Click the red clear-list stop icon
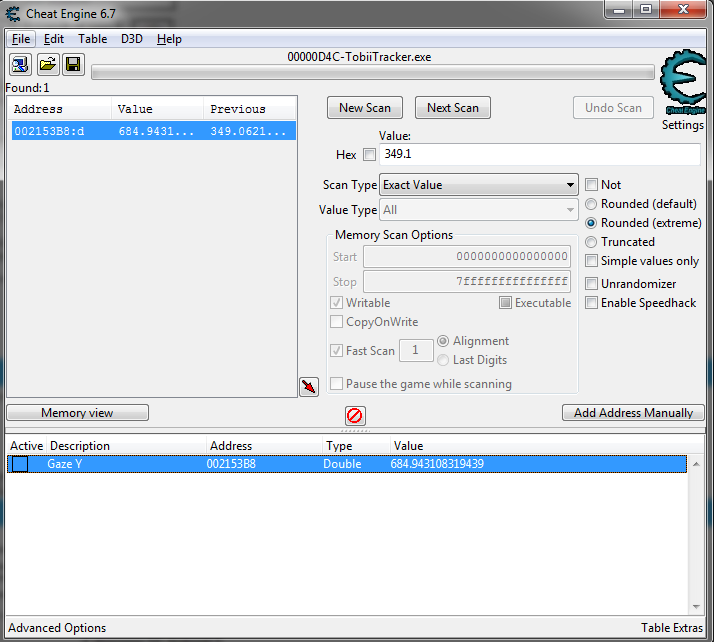 (355, 415)
